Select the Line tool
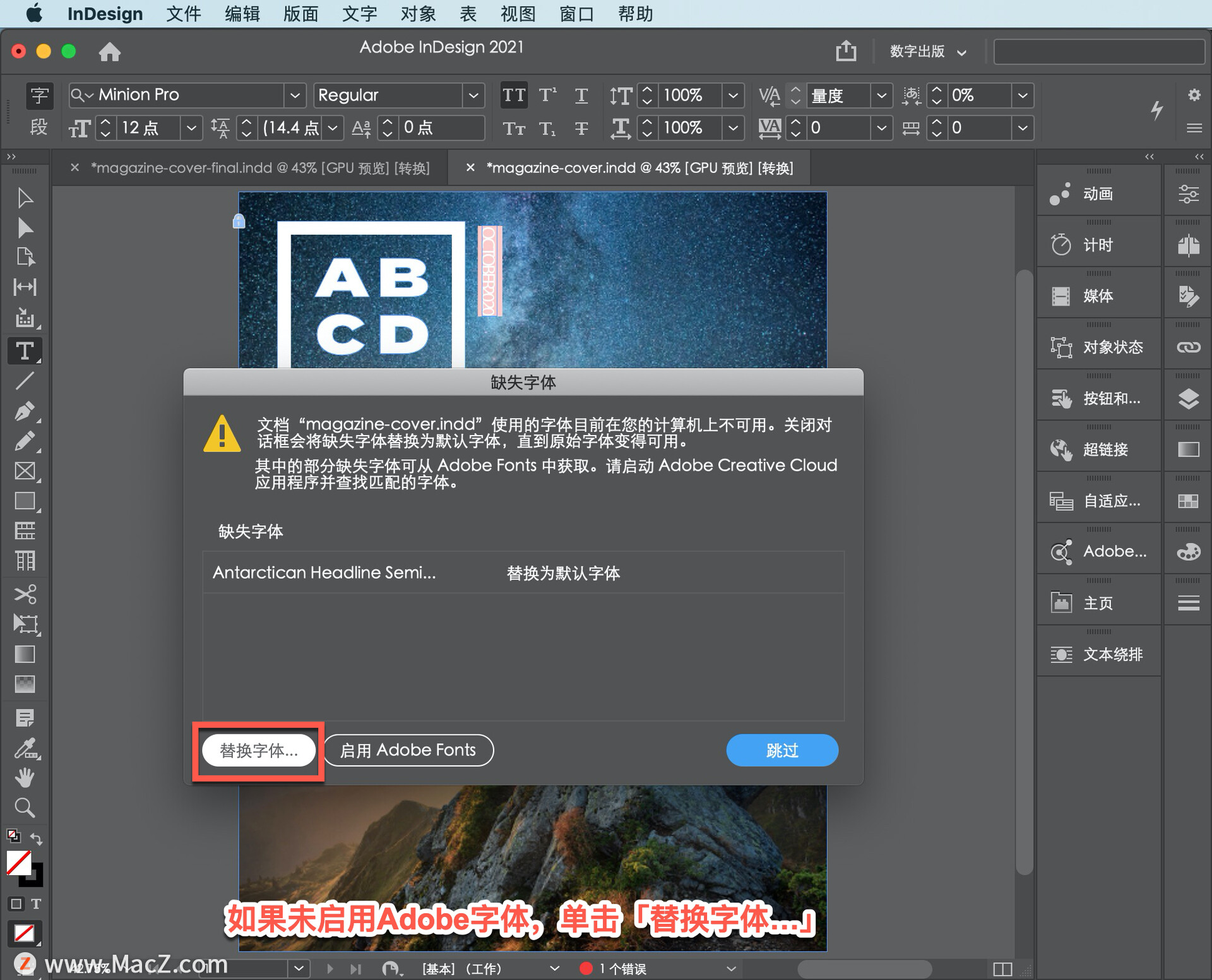The height and width of the screenshot is (980, 1212). coord(25,381)
